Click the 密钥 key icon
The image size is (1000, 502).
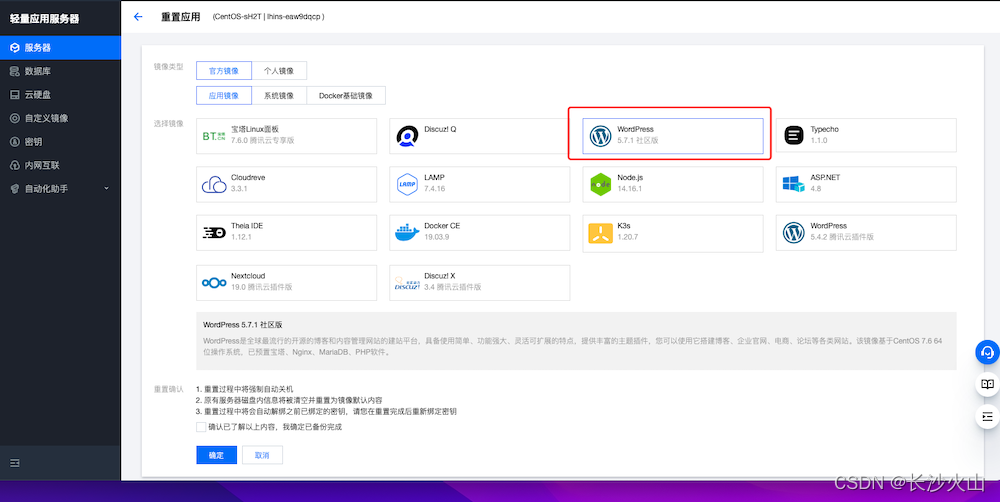tap(15, 142)
